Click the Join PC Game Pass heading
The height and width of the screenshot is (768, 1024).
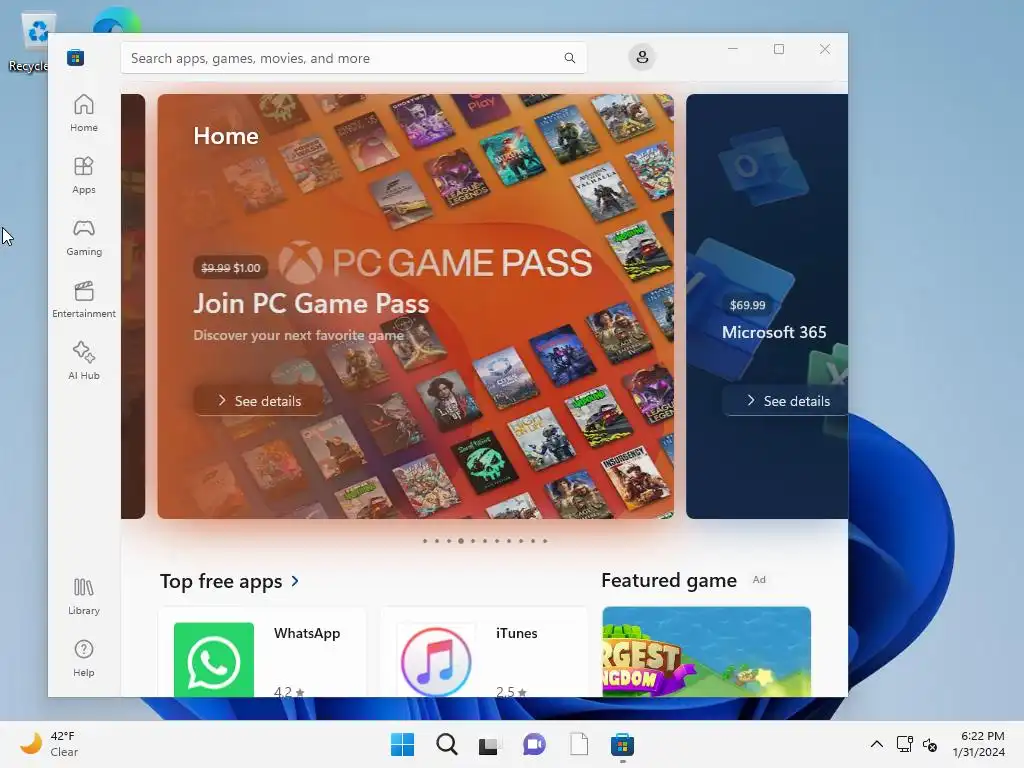311,304
